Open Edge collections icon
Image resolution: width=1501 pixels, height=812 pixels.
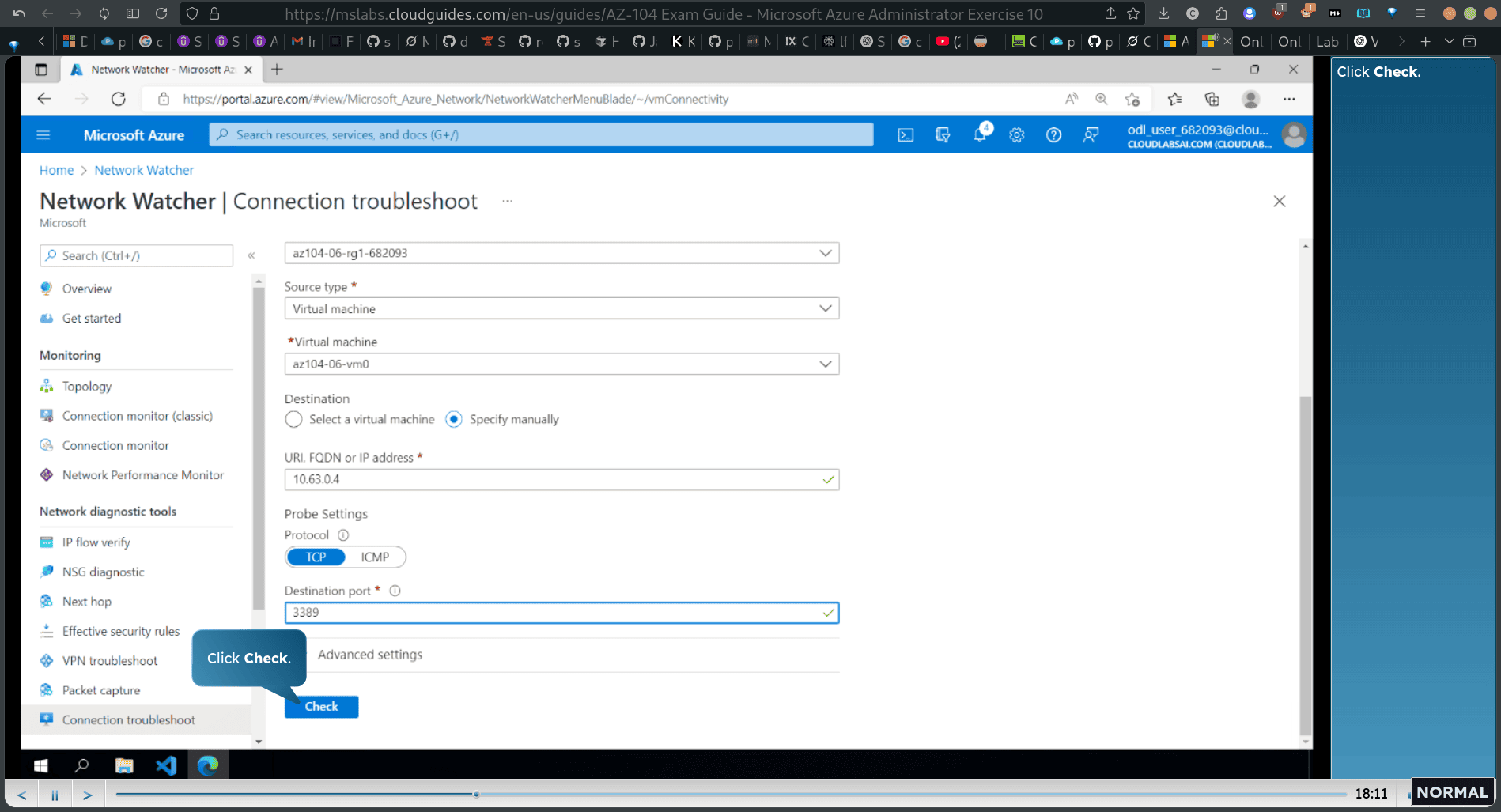tap(1212, 99)
